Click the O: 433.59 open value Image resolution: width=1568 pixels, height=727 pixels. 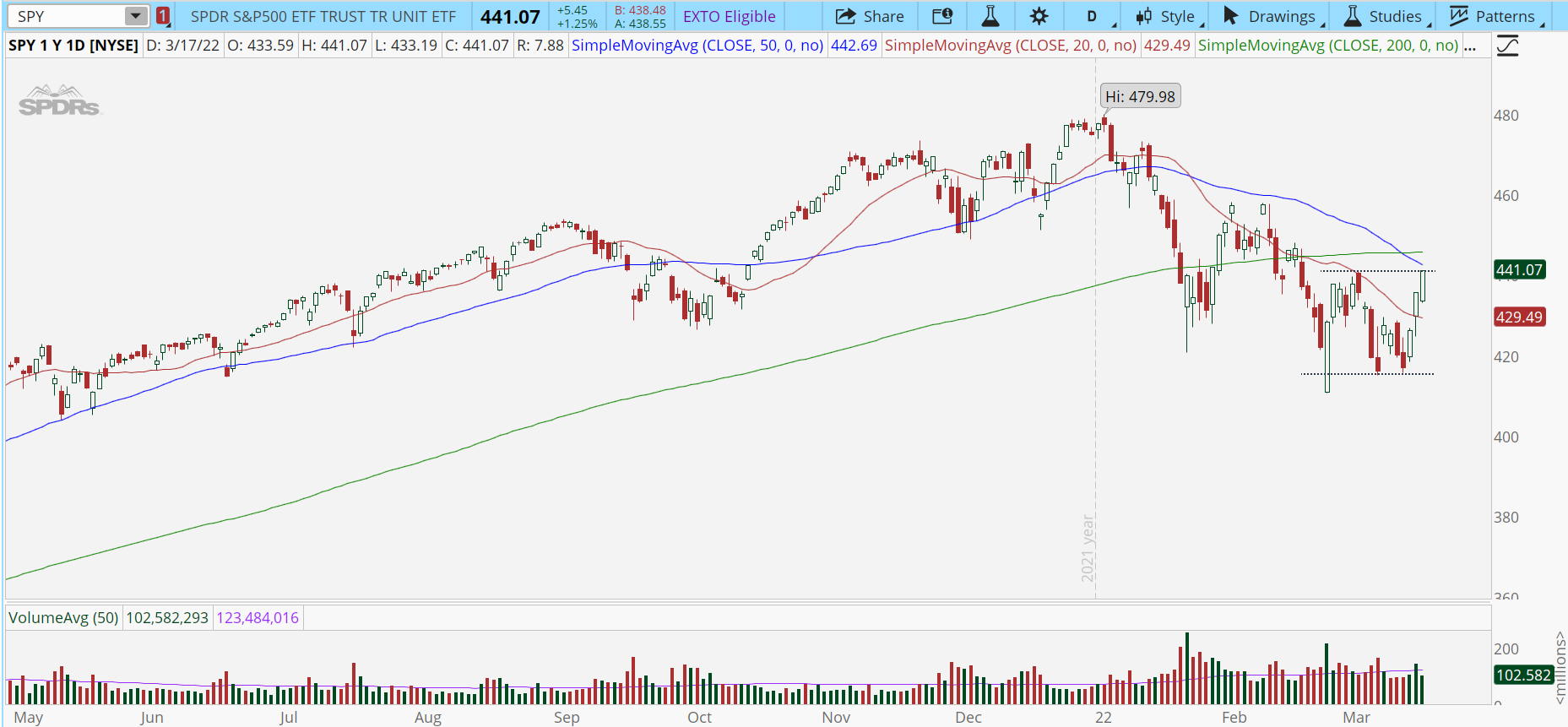260,46
